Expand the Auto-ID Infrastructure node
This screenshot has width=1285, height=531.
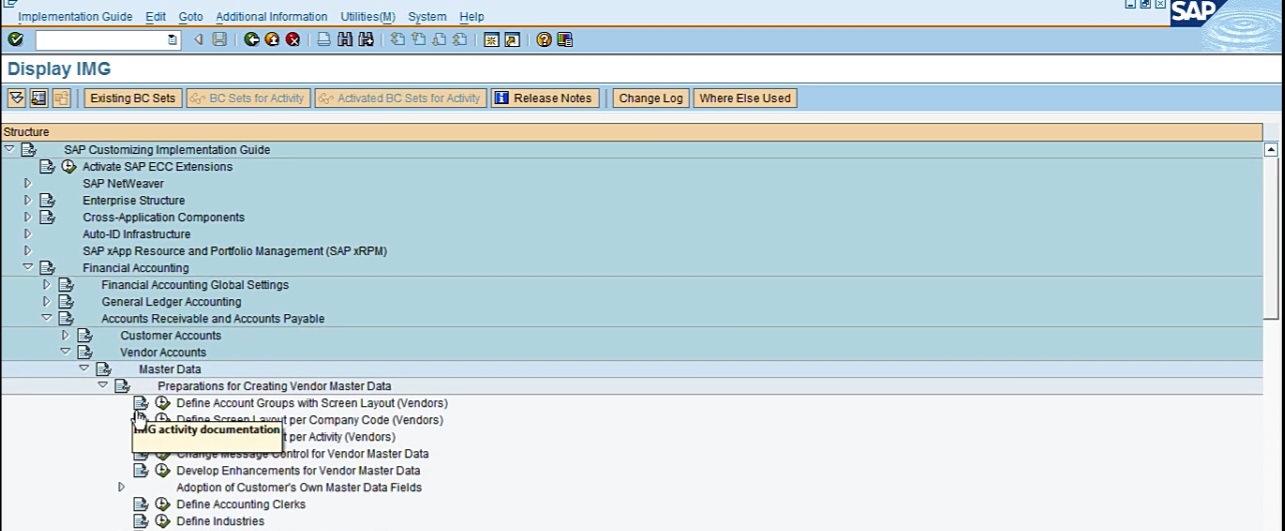[x=27, y=234]
